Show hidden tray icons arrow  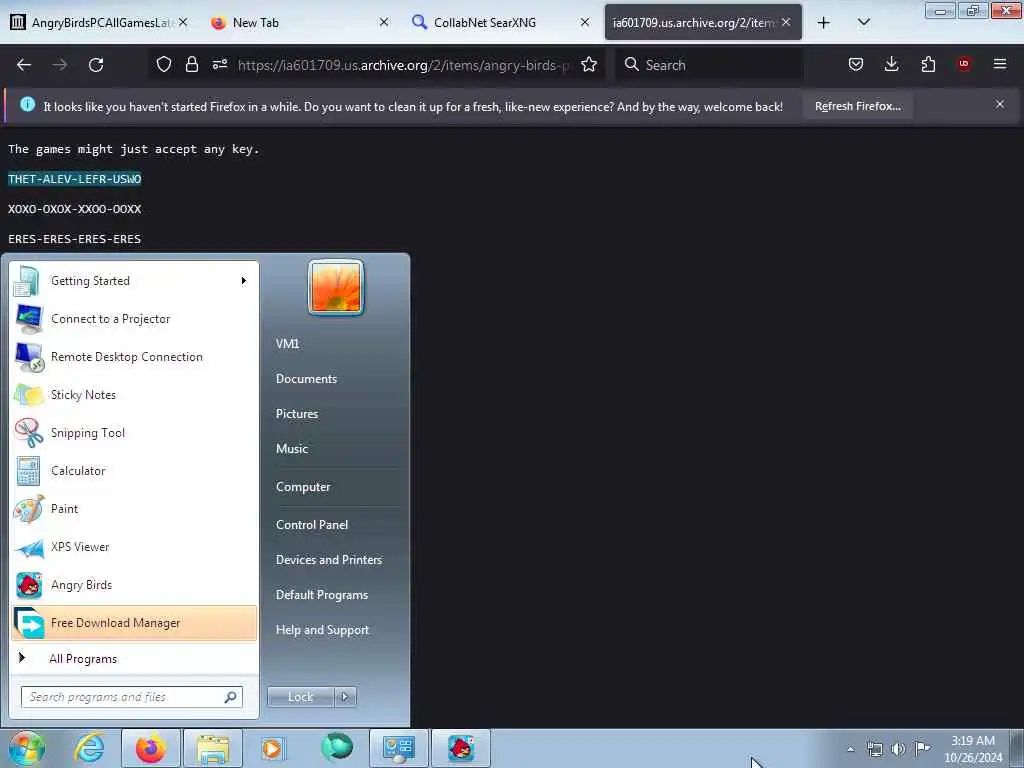pos(850,749)
